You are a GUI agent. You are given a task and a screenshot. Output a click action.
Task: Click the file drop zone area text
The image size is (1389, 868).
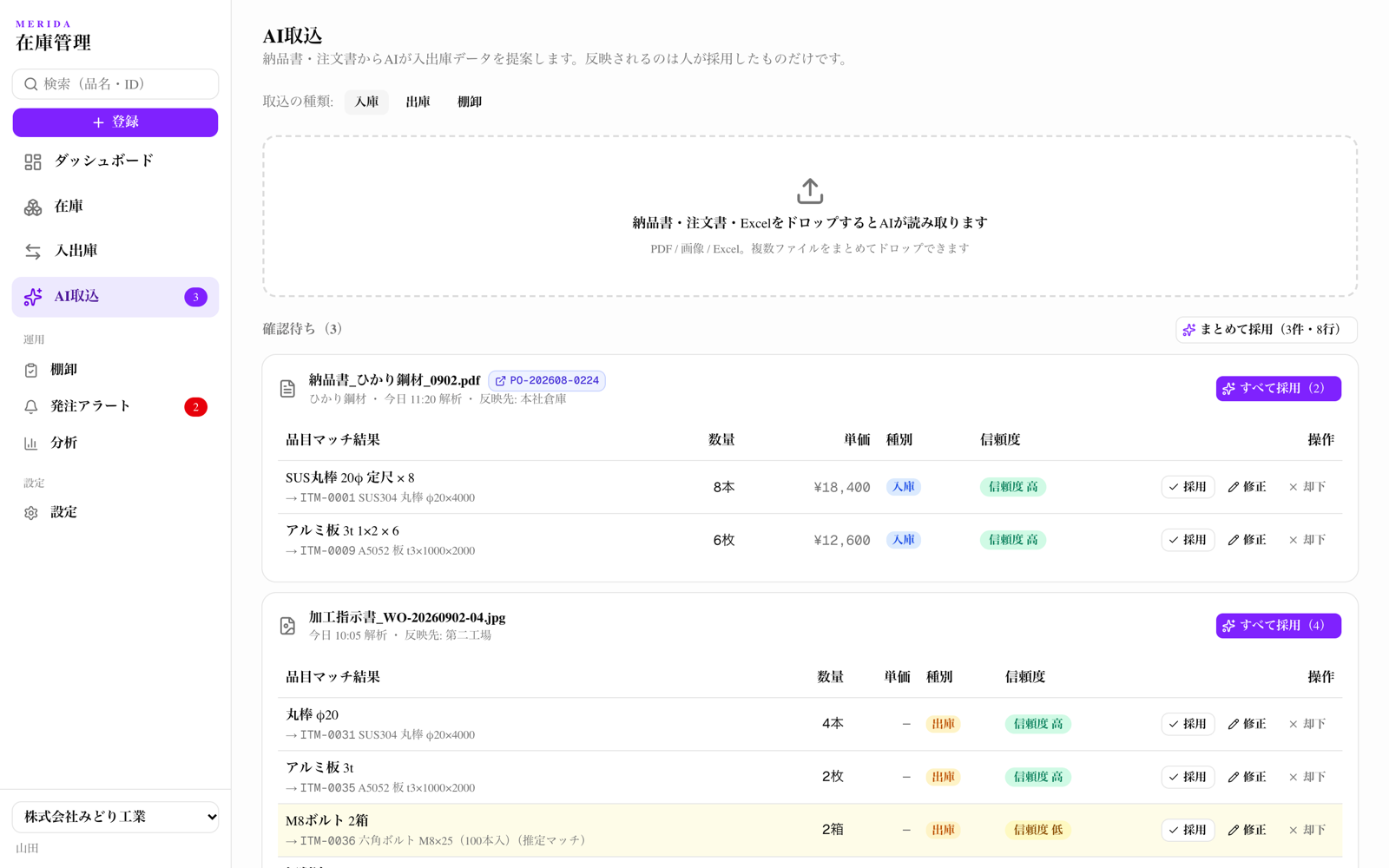point(810,223)
